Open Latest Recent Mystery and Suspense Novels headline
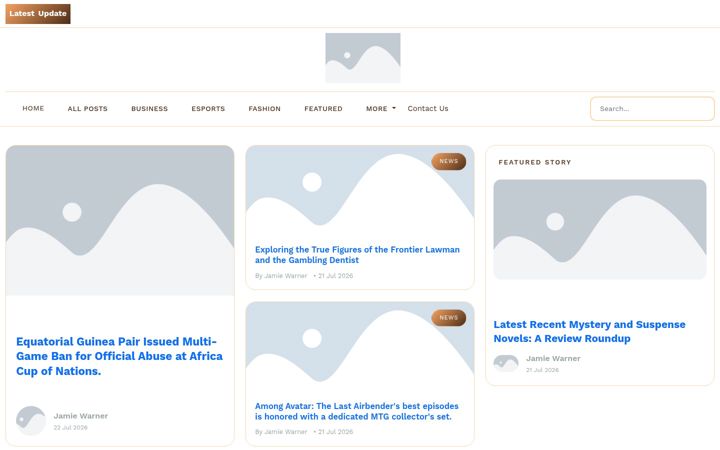This screenshot has height=450, width=720. pos(590,332)
